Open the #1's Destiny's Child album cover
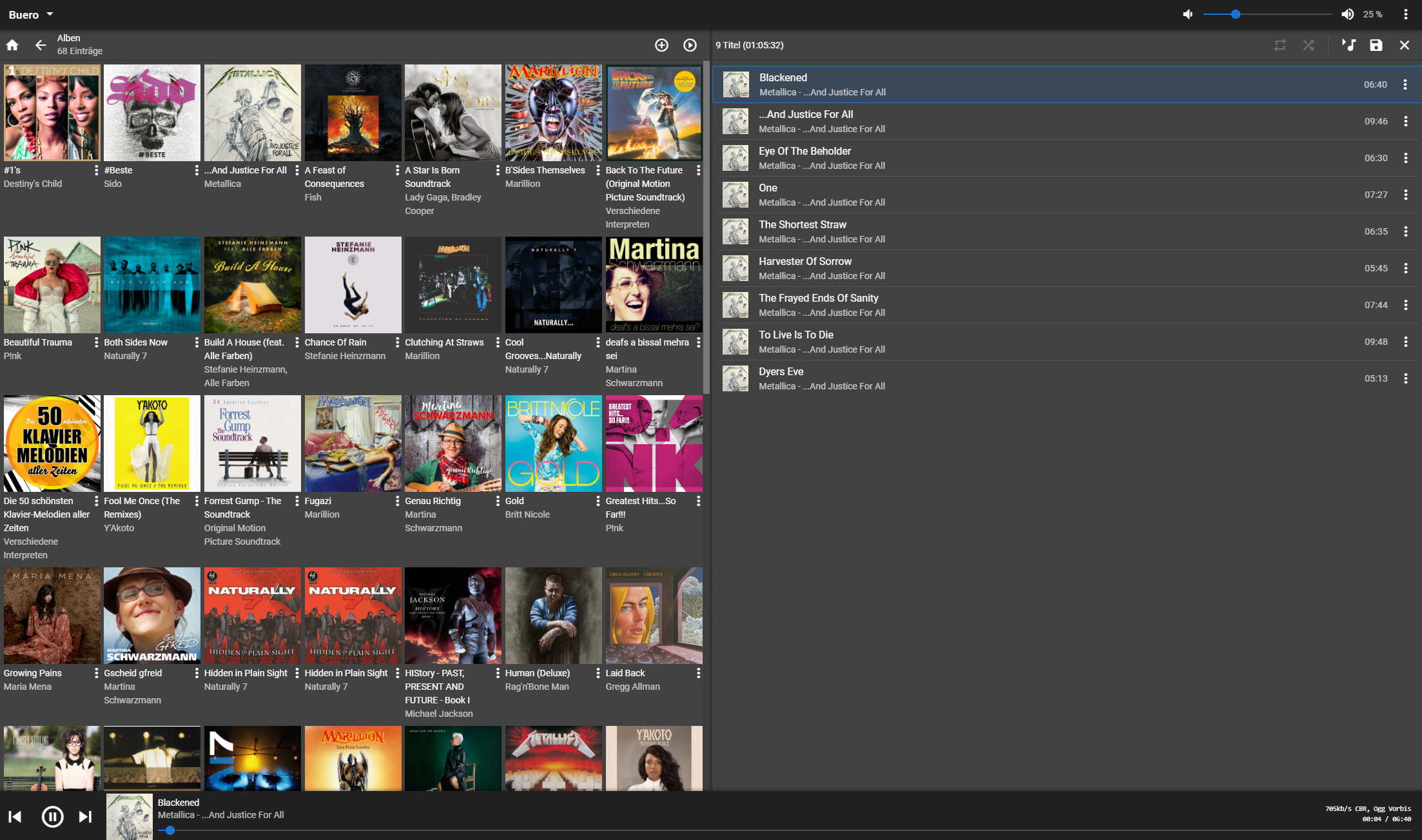Viewport: 1422px width, 840px height. [x=52, y=113]
